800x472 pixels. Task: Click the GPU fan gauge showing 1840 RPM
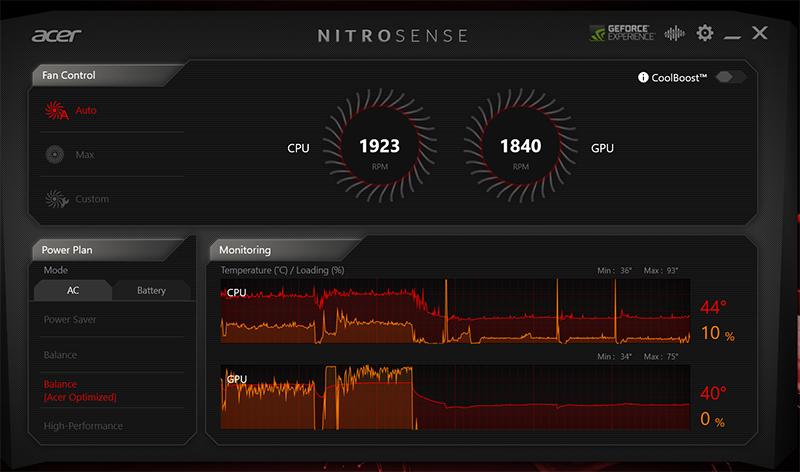tap(520, 148)
